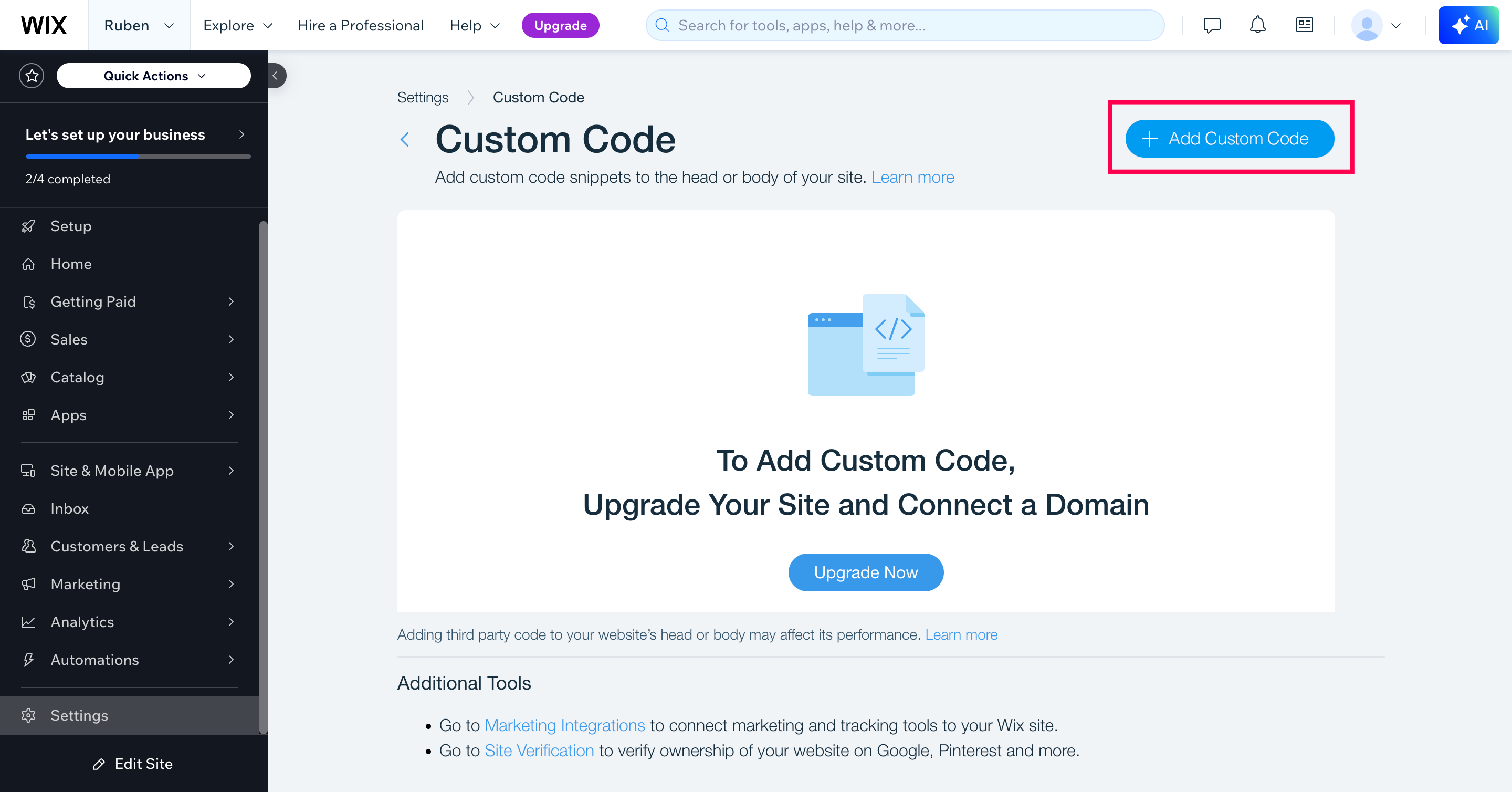Click the Wix logo

click(x=44, y=25)
